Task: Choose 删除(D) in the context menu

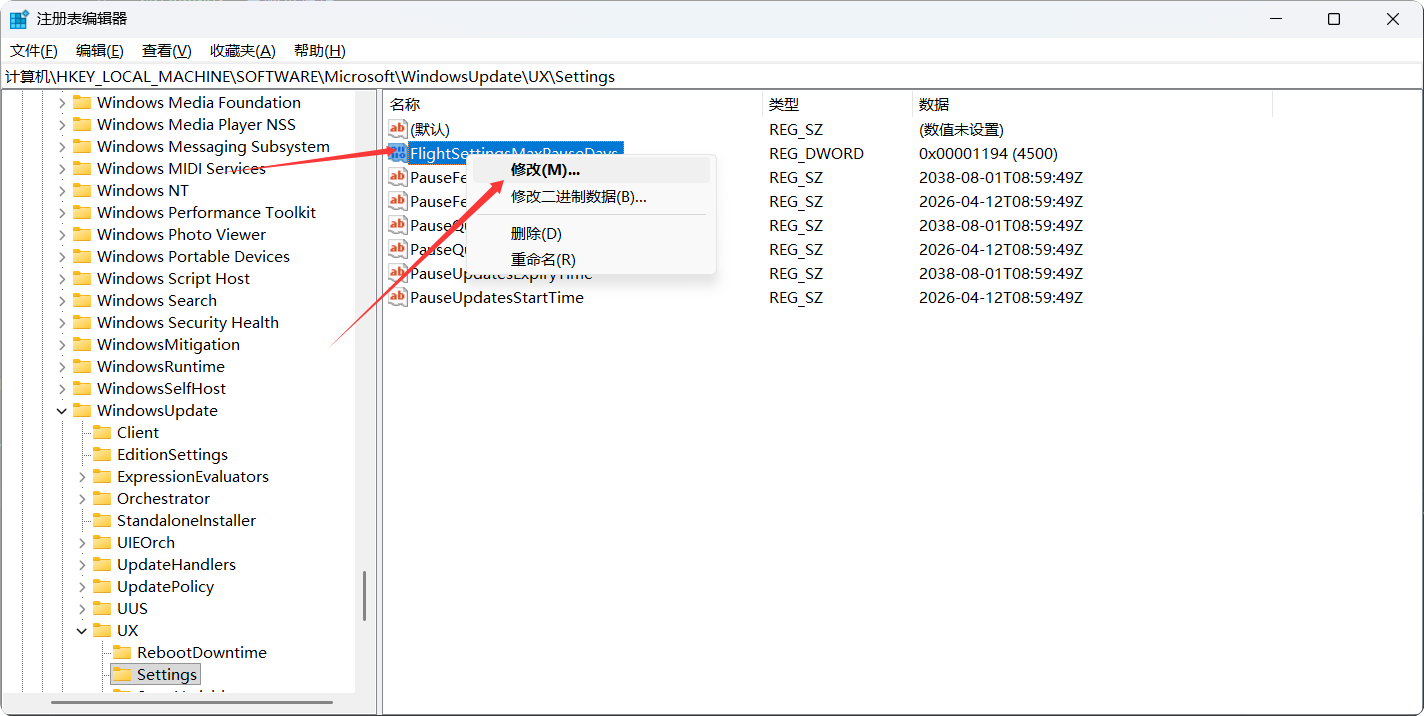Action: [536, 234]
